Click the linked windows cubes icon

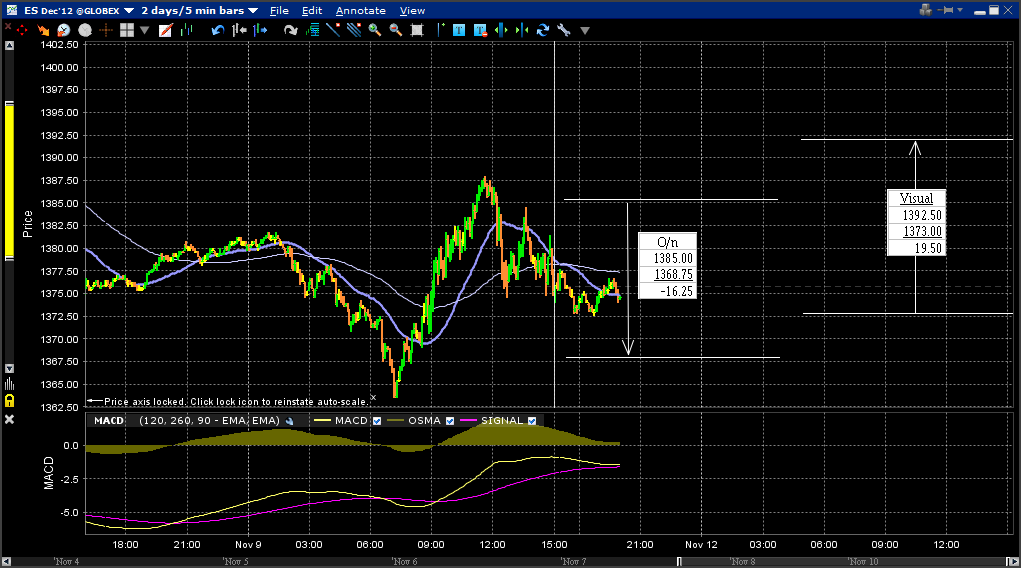tap(925, 10)
